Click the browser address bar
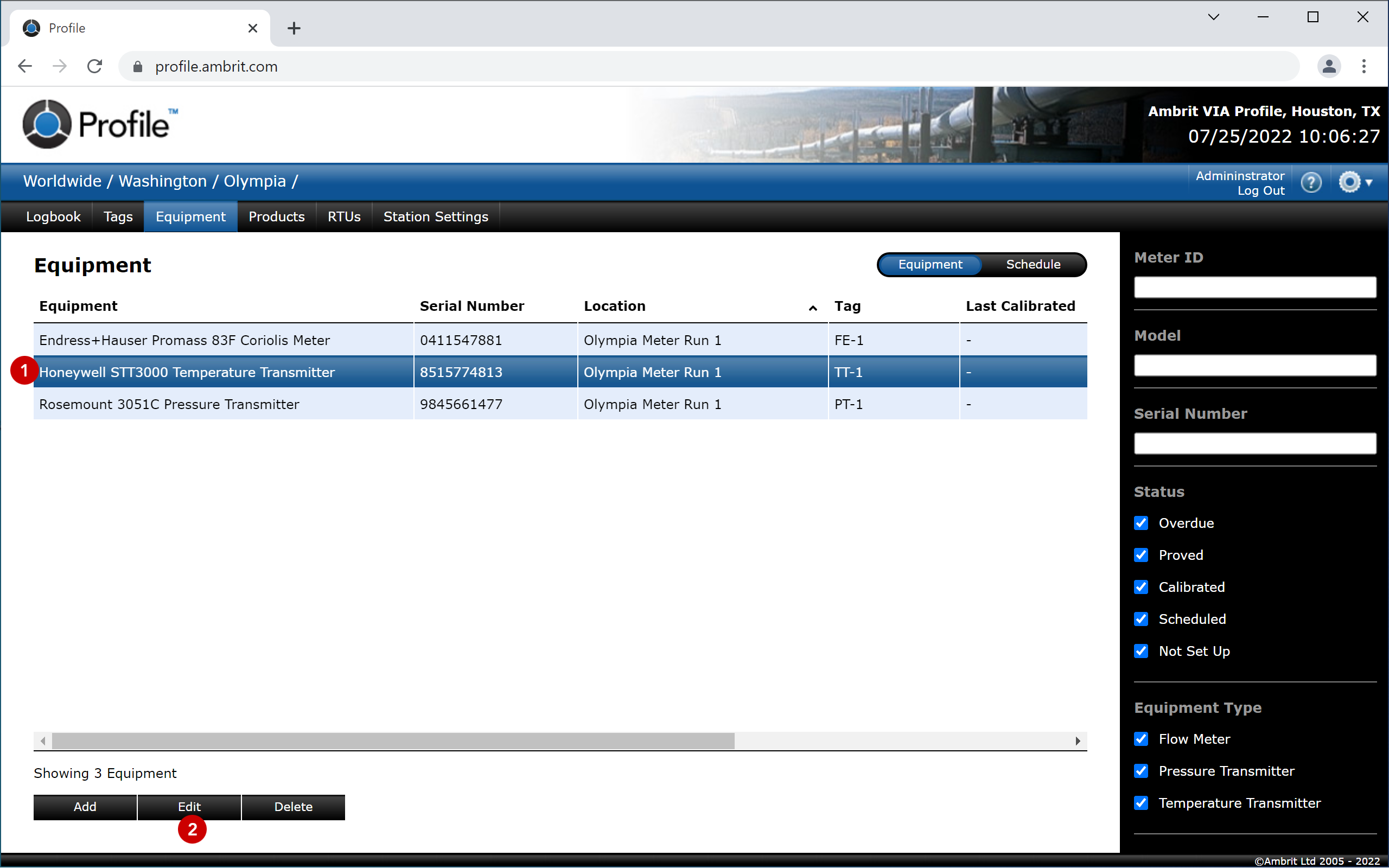The height and width of the screenshot is (868, 1389). 709,67
